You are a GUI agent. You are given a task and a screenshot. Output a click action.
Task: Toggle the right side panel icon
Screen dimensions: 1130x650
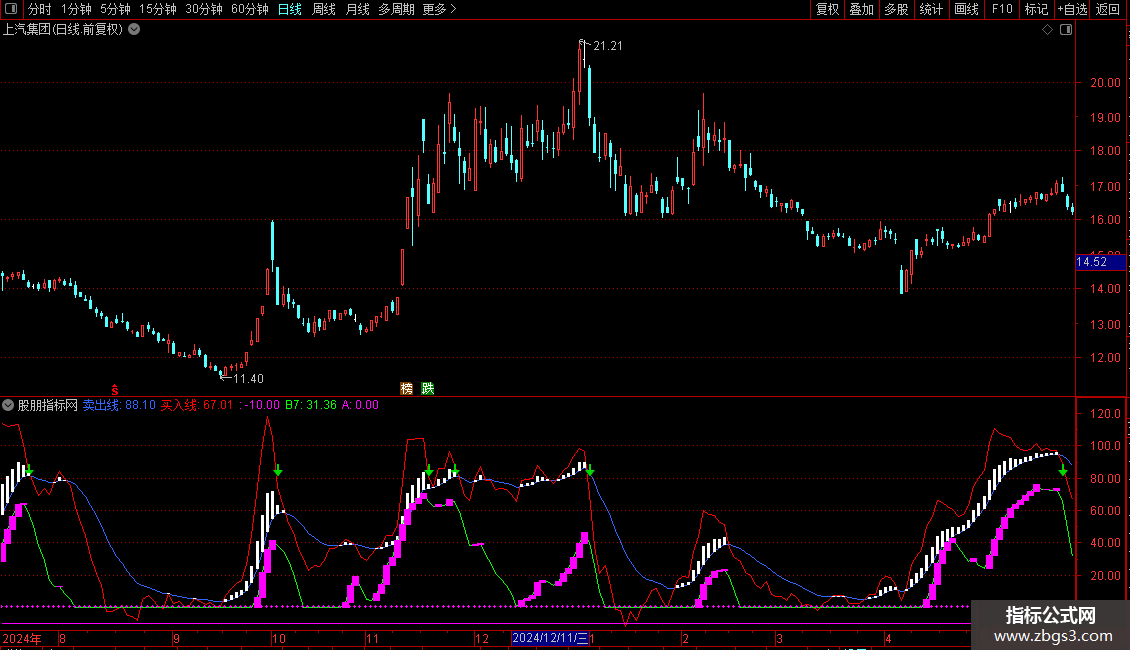click(1066, 30)
